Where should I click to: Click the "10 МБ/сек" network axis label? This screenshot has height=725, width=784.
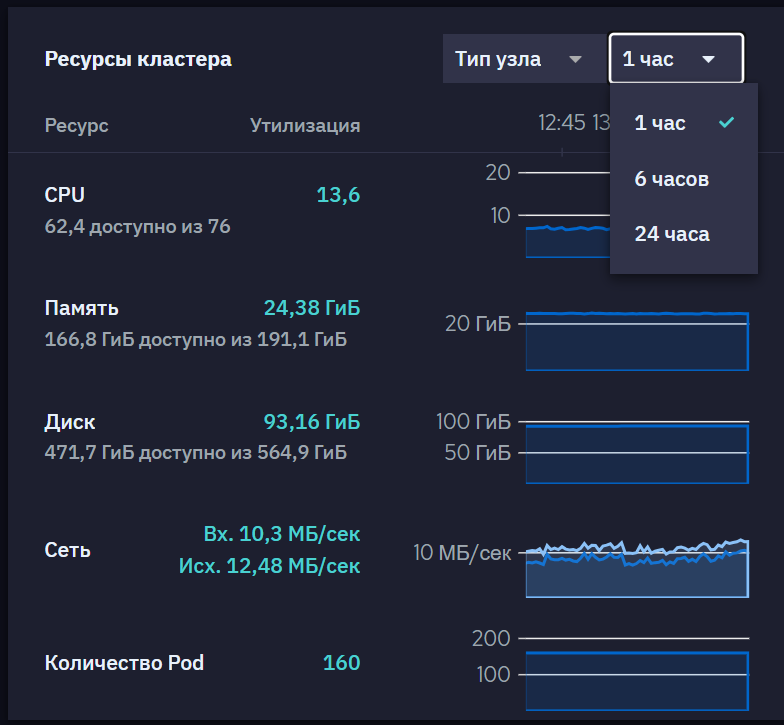[x=462, y=552]
